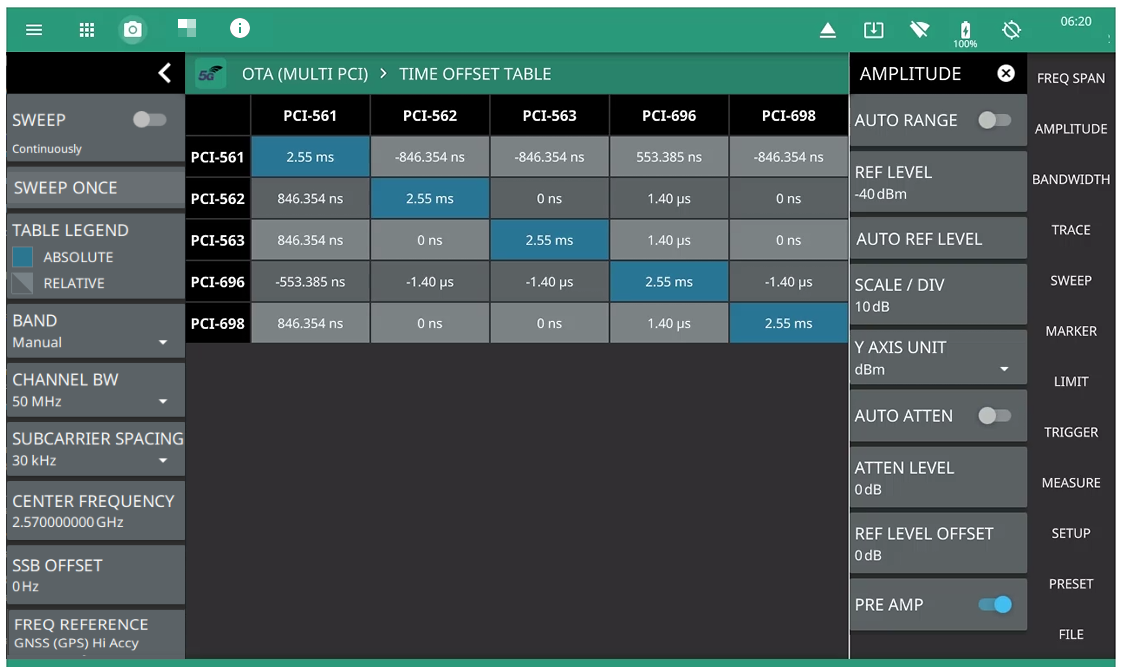The image size is (1124, 667).
Task: Close the Amplitude panel
Action: click(1006, 73)
